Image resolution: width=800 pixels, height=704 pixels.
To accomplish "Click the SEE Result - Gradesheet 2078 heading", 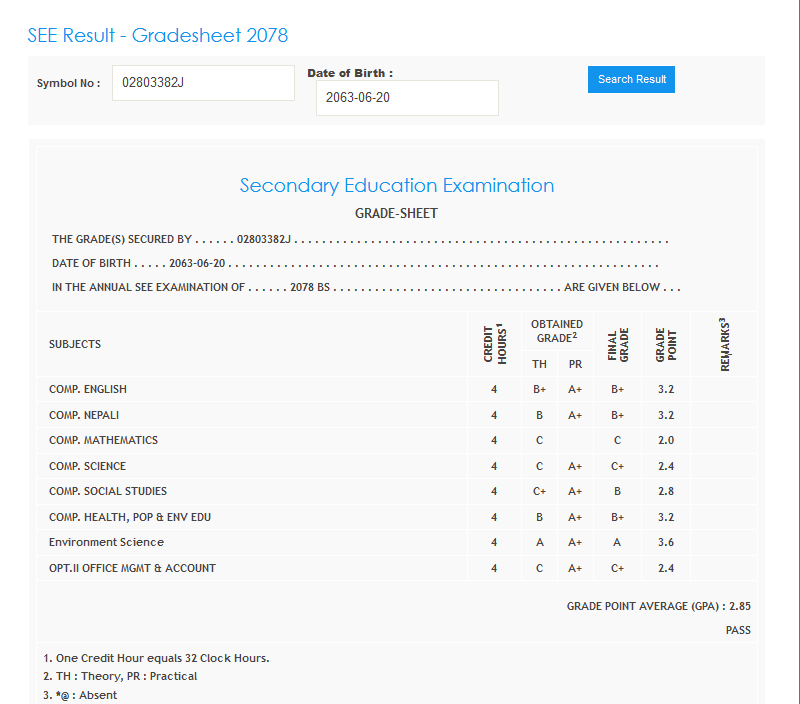I will pyautogui.click(x=158, y=36).
